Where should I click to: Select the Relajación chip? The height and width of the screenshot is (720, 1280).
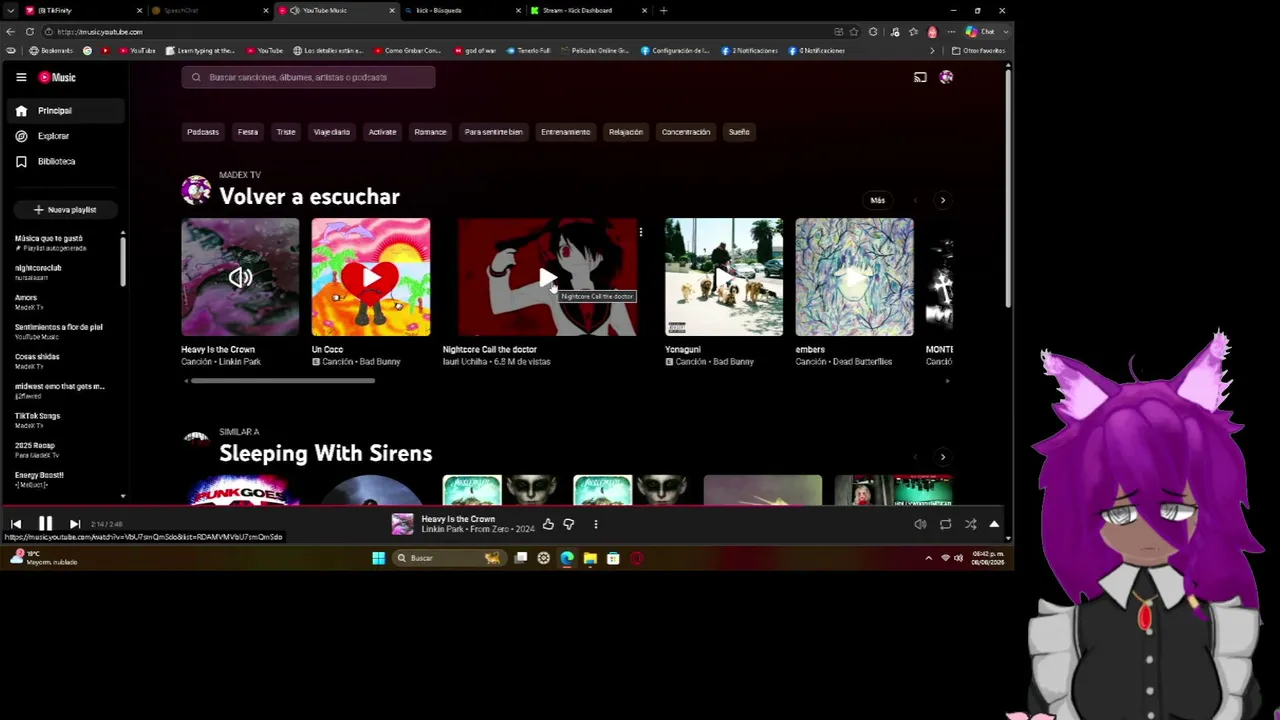626,132
